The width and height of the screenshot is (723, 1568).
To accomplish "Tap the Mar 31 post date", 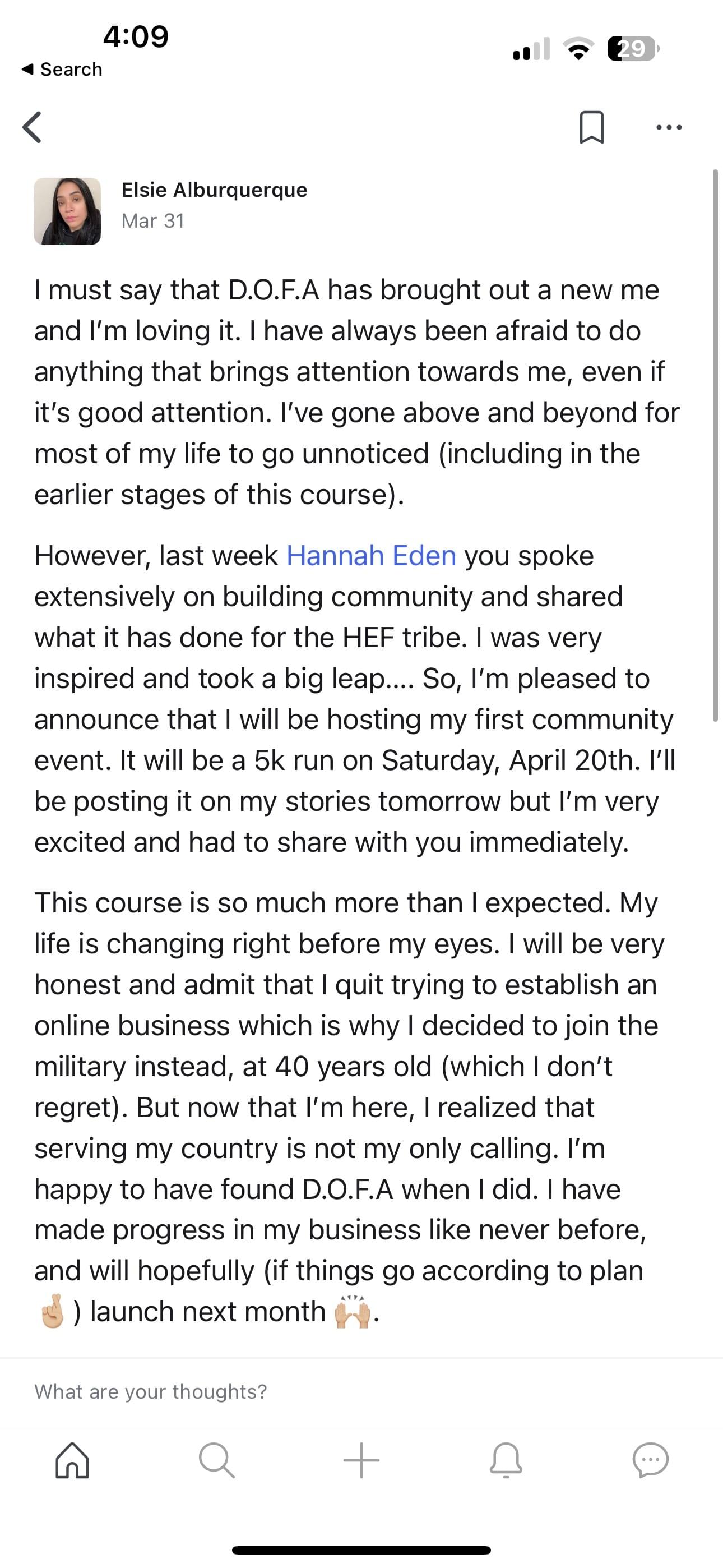I will click(x=153, y=221).
